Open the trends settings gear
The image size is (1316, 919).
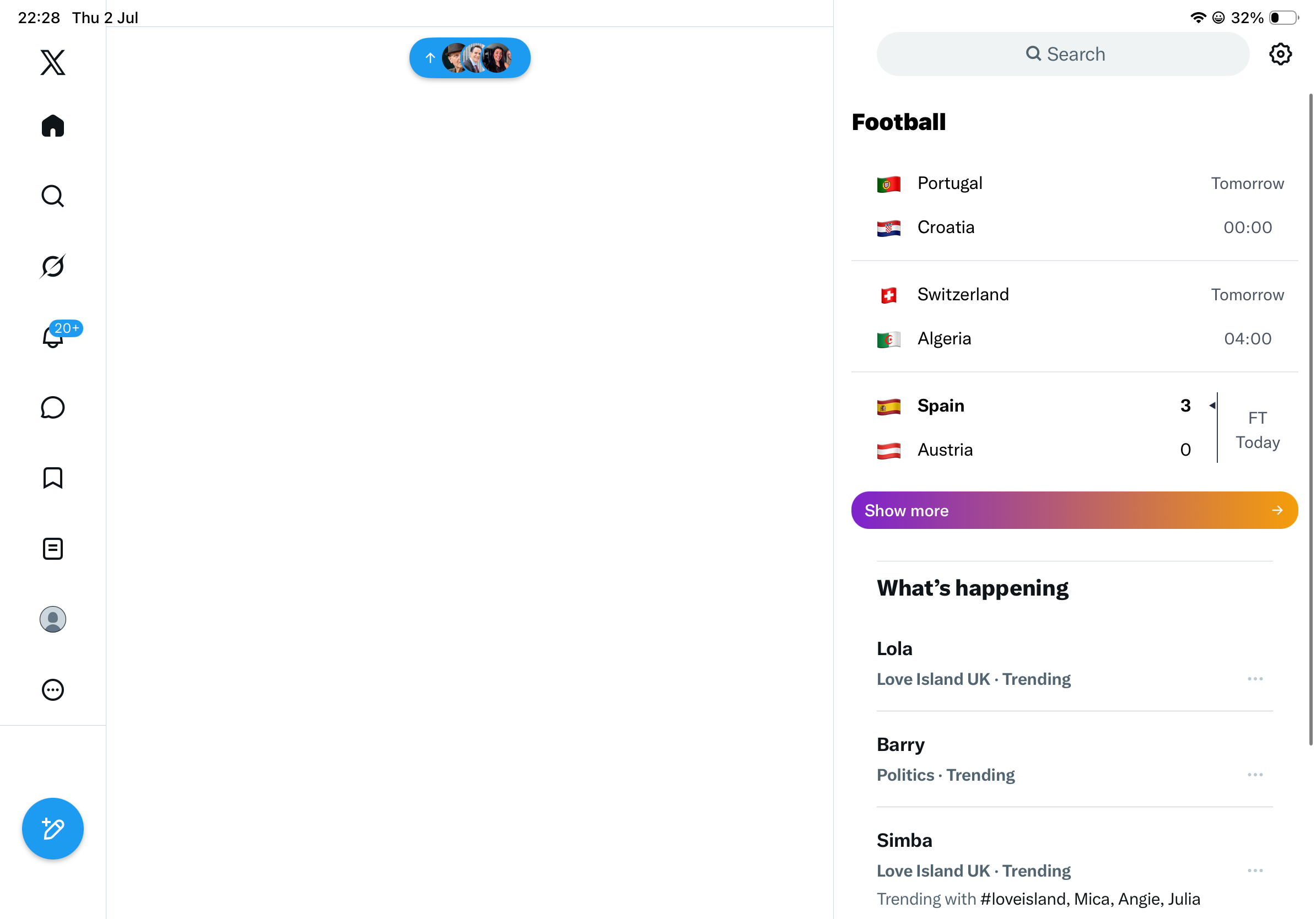click(x=1280, y=54)
